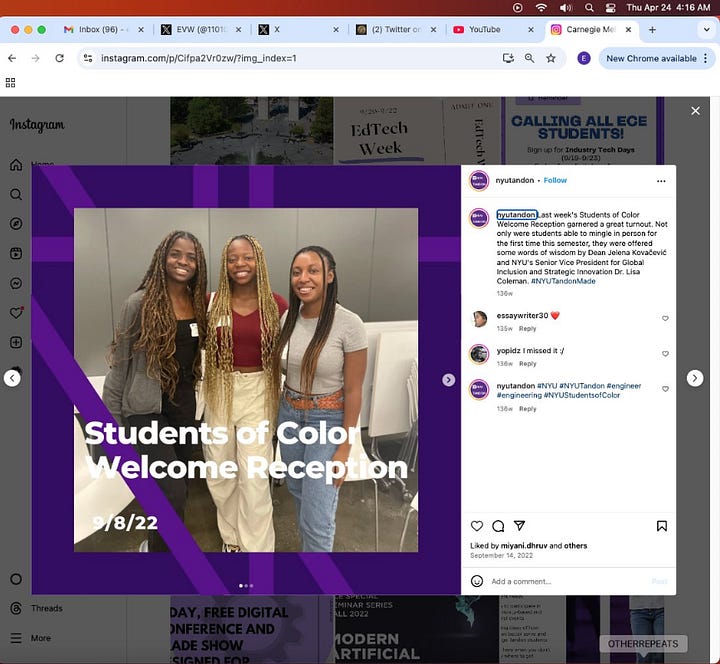Close the YouTube tab
This screenshot has height=664, width=720.
531,29
